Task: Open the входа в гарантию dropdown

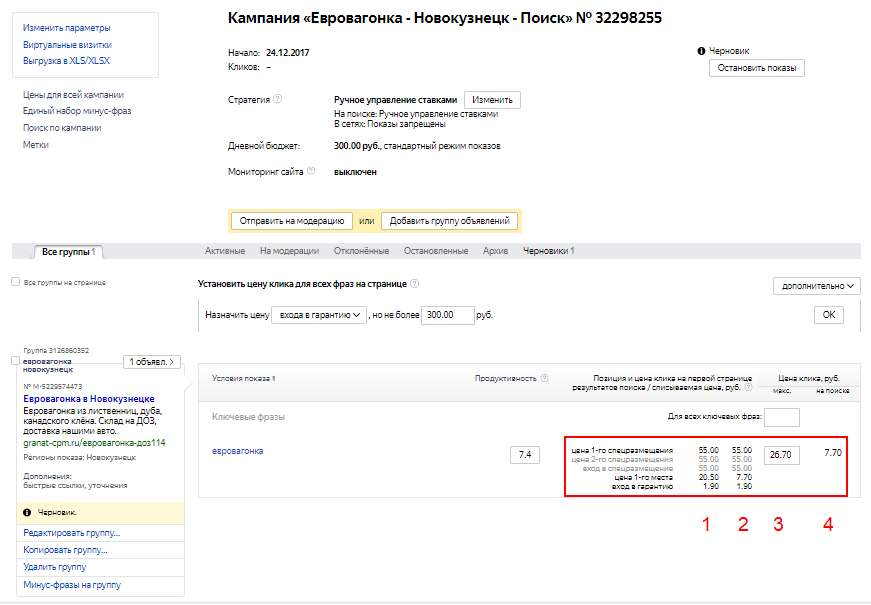Action: (319, 315)
